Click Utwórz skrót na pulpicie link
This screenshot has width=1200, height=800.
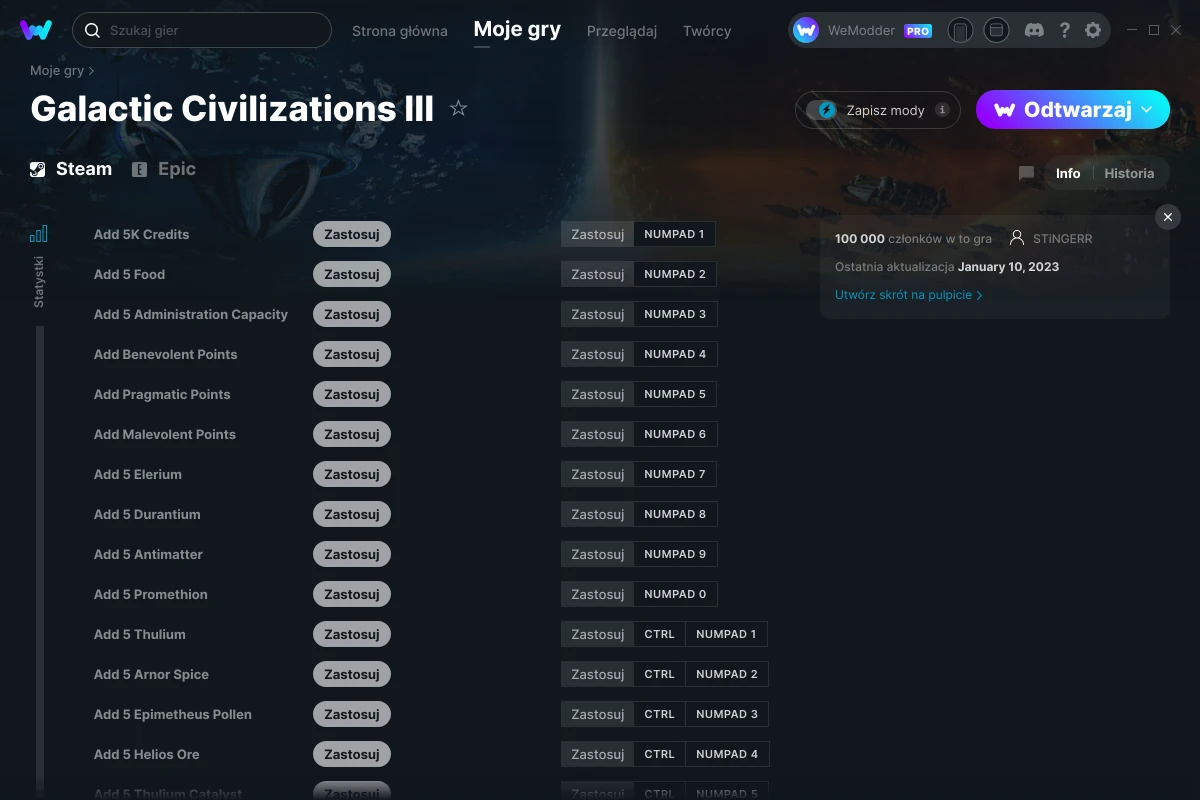908,295
